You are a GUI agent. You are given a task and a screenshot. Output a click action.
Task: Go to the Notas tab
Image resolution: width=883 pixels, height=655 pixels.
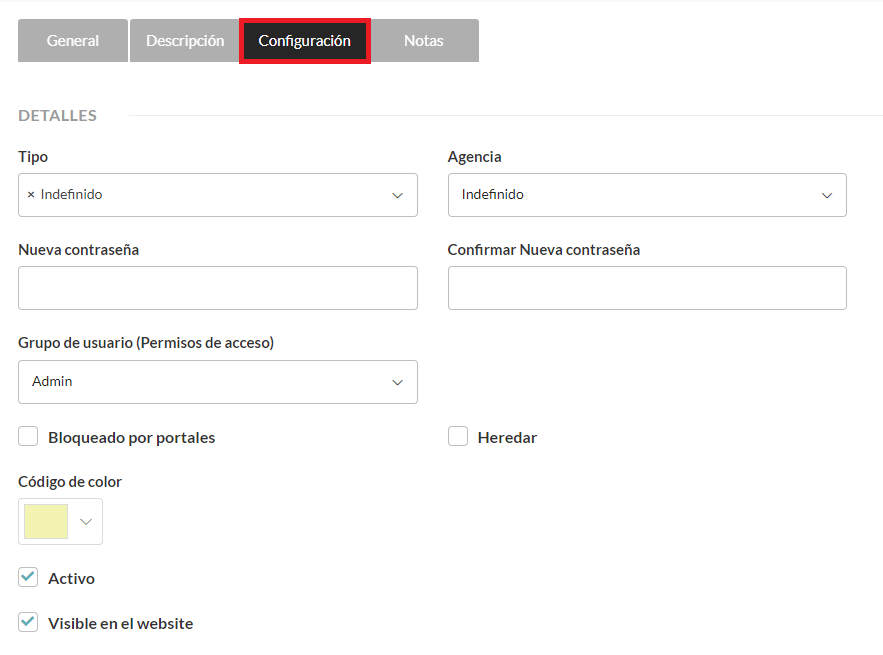[424, 41]
